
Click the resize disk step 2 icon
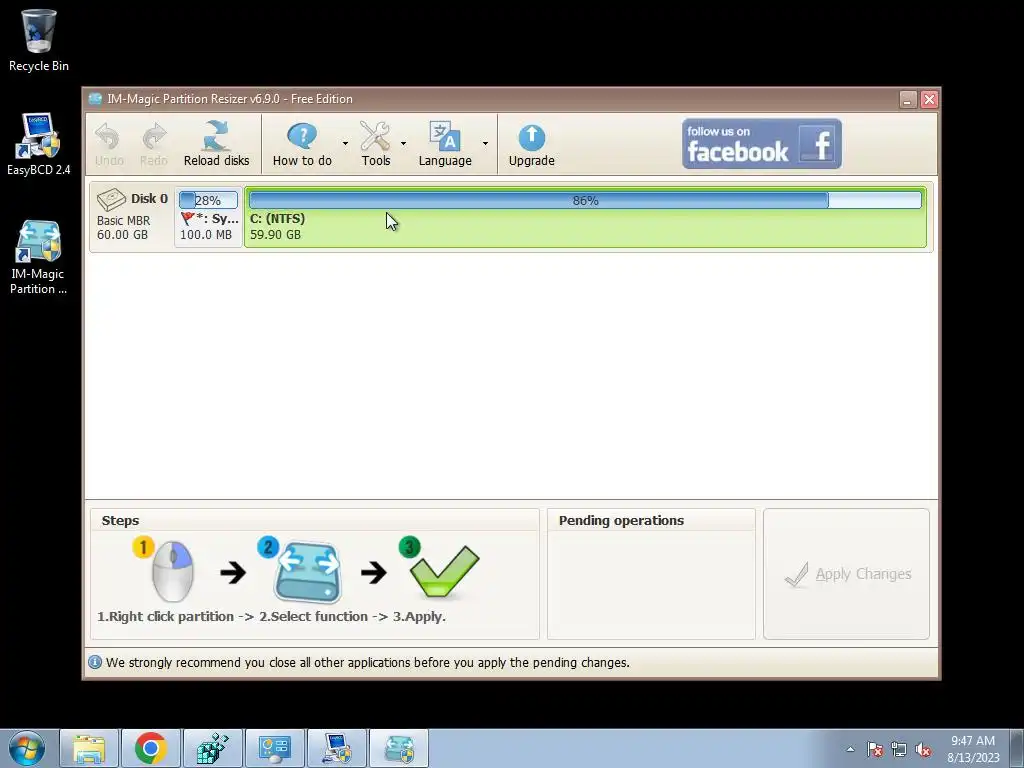(x=308, y=572)
